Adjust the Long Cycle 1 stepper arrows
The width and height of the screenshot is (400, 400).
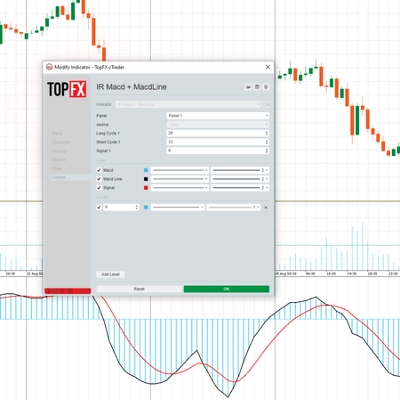tap(267, 133)
